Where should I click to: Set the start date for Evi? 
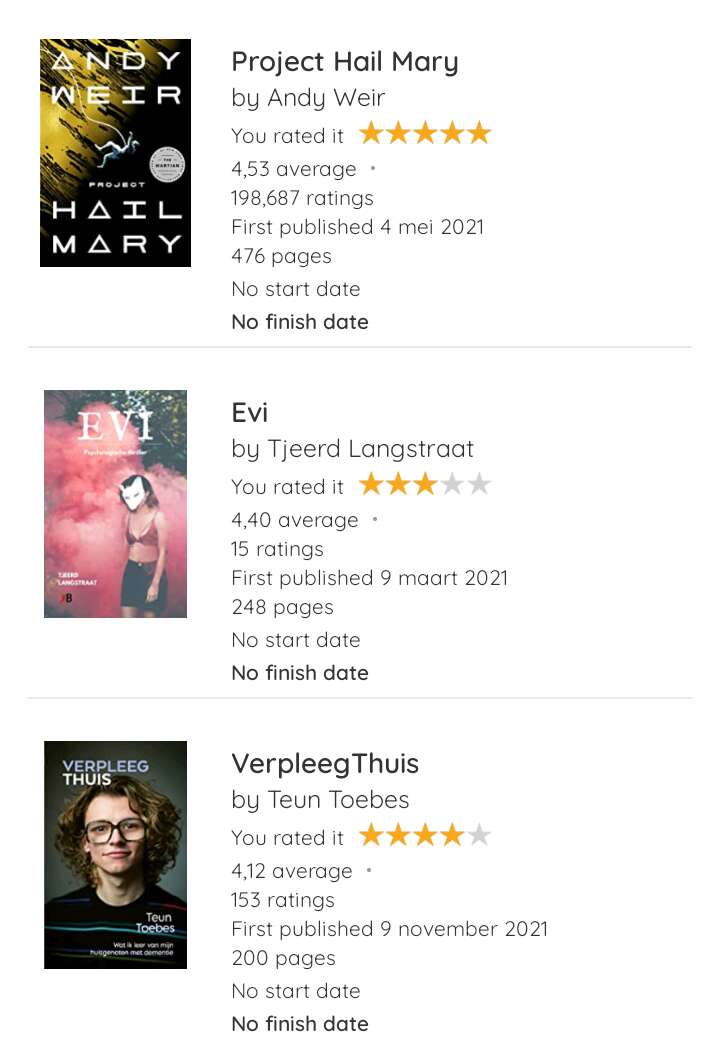pyautogui.click(x=296, y=640)
